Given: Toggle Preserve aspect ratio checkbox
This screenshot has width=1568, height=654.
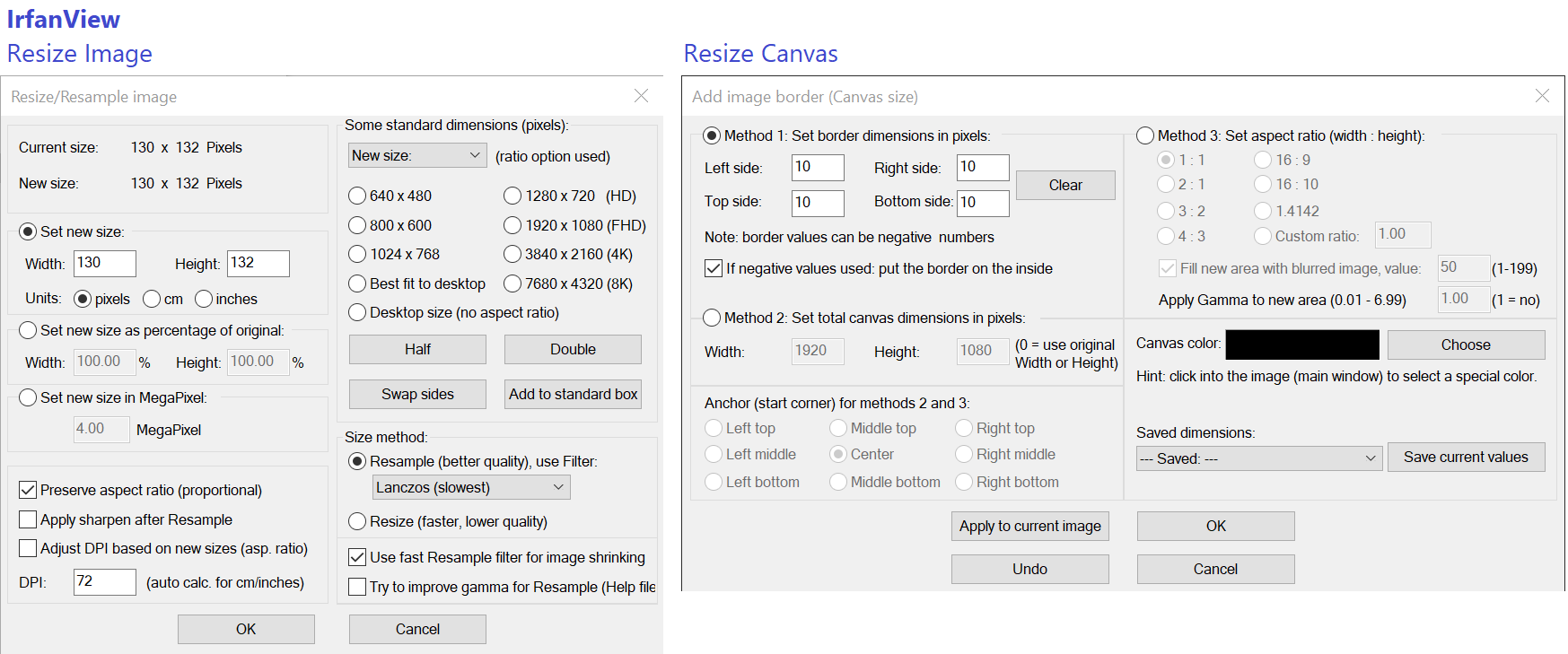Looking at the screenshot, I should tap(28, 490).
